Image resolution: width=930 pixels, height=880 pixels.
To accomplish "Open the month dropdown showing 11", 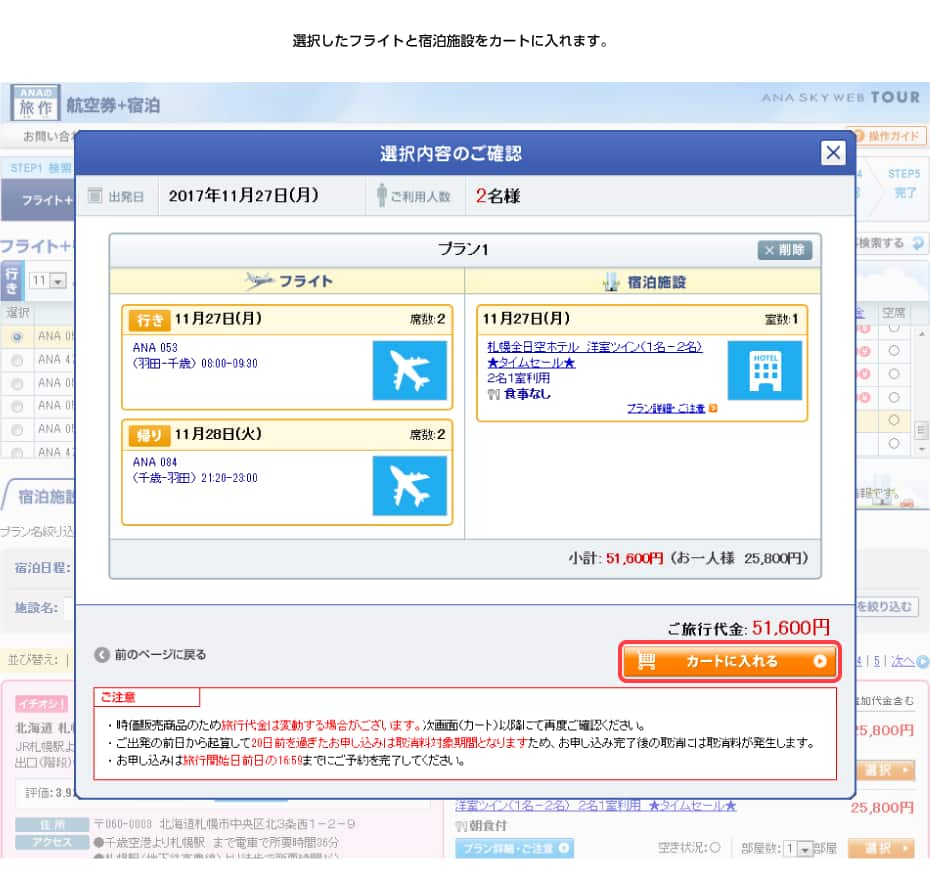I will point(47,282).
